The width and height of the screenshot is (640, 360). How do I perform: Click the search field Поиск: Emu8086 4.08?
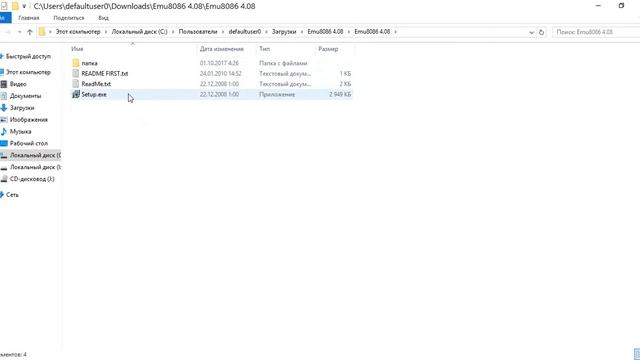click(595, 32)
